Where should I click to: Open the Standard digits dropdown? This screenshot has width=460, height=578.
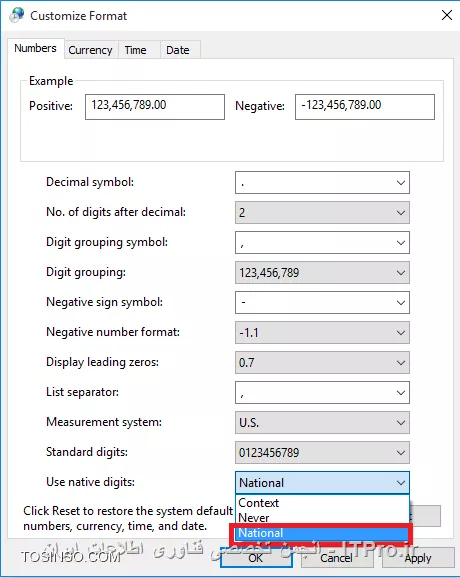[x=322, y=453]
